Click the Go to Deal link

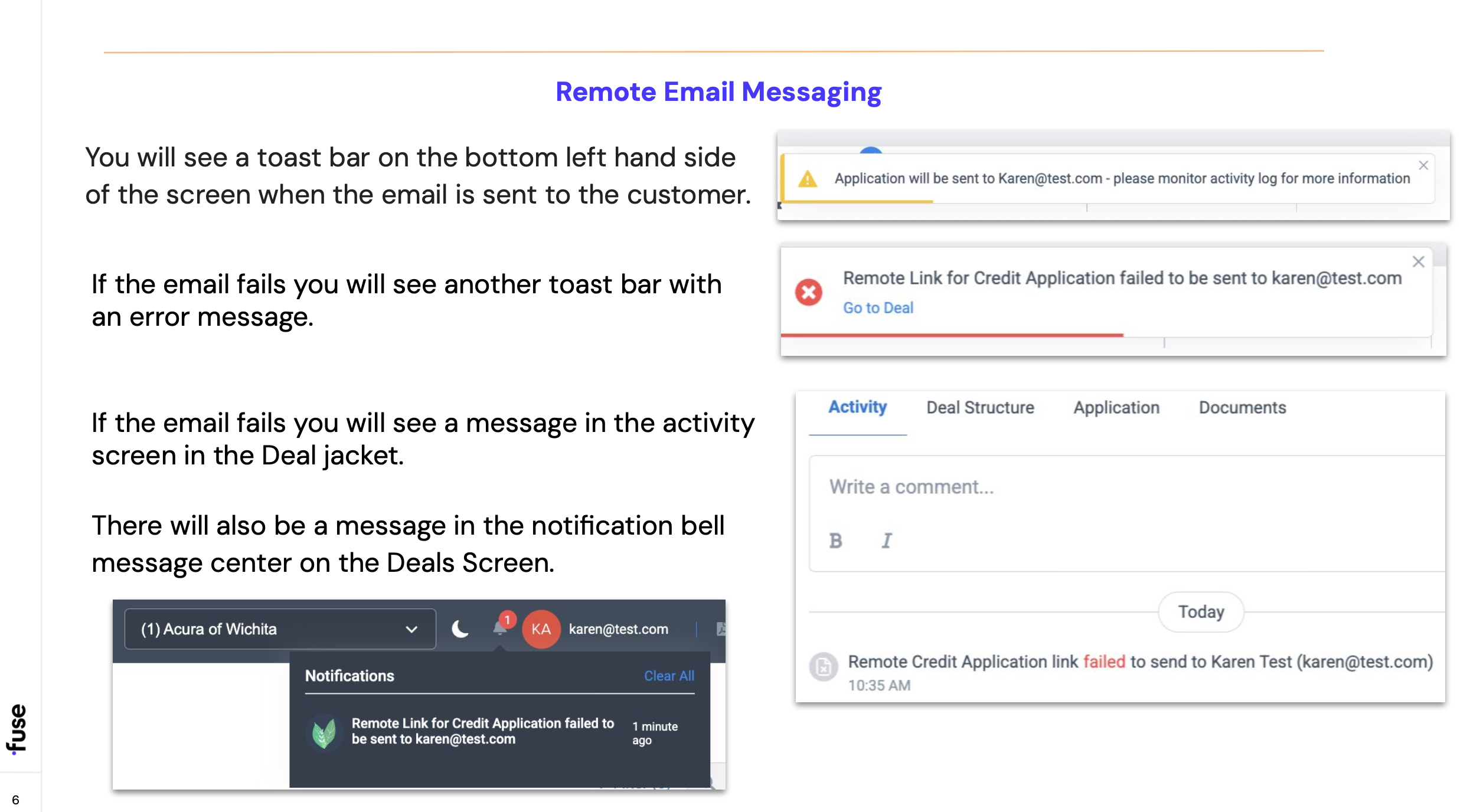(x=878, y=307)
